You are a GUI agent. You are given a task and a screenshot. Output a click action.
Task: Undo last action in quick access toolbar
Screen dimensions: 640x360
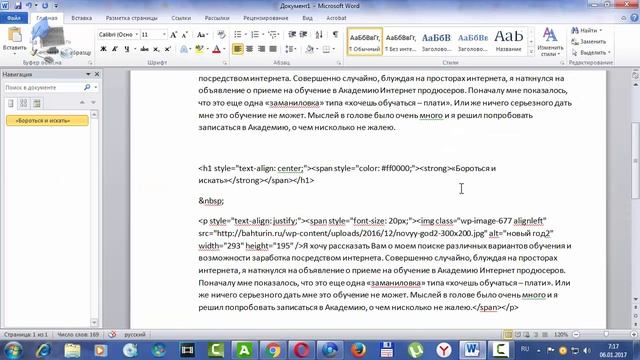[29, 6]
